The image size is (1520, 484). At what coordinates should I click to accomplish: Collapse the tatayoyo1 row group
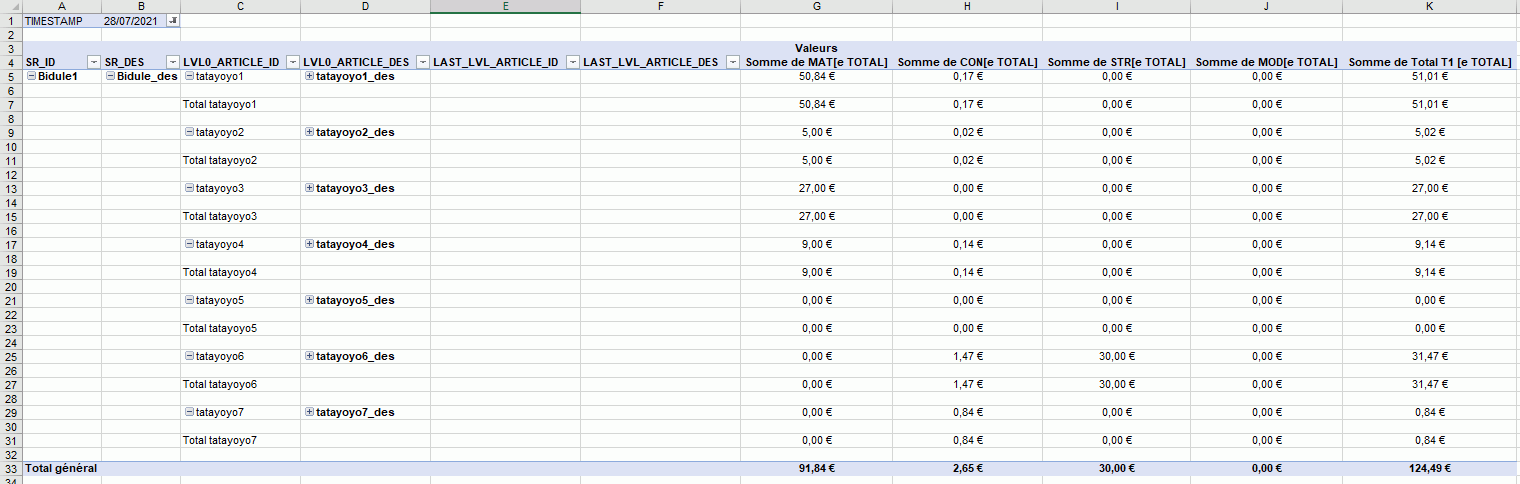coord(189,76)
